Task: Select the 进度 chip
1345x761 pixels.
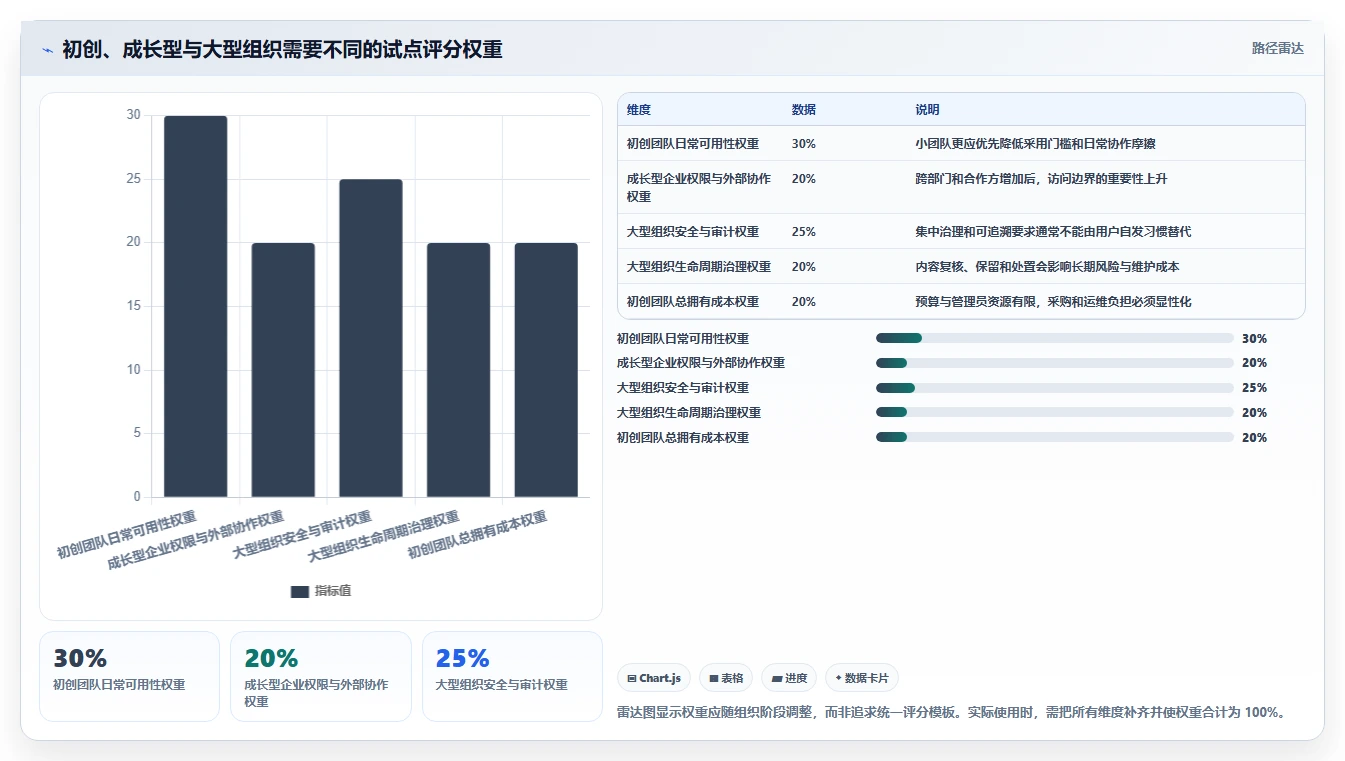Action: tap(789, 678)
